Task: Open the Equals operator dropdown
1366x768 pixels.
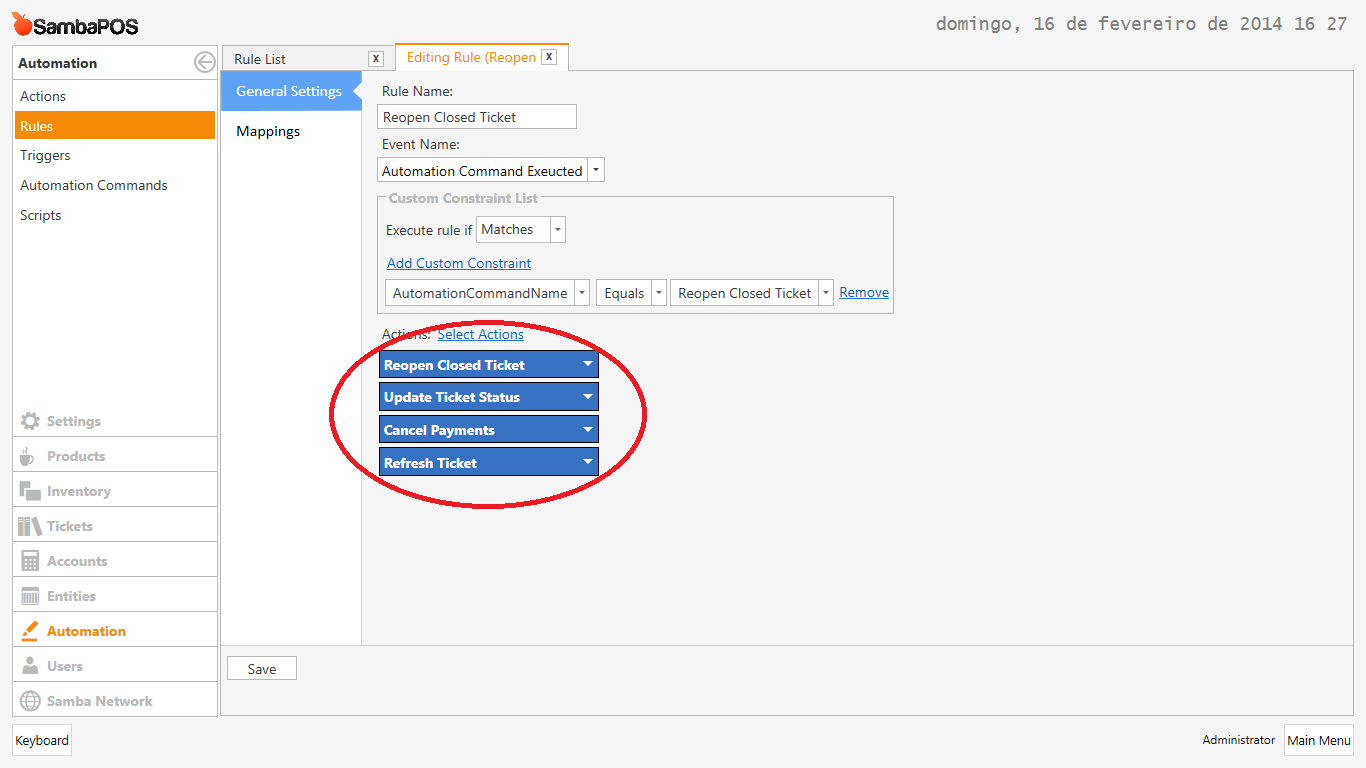Action: (x=659, y=293)
